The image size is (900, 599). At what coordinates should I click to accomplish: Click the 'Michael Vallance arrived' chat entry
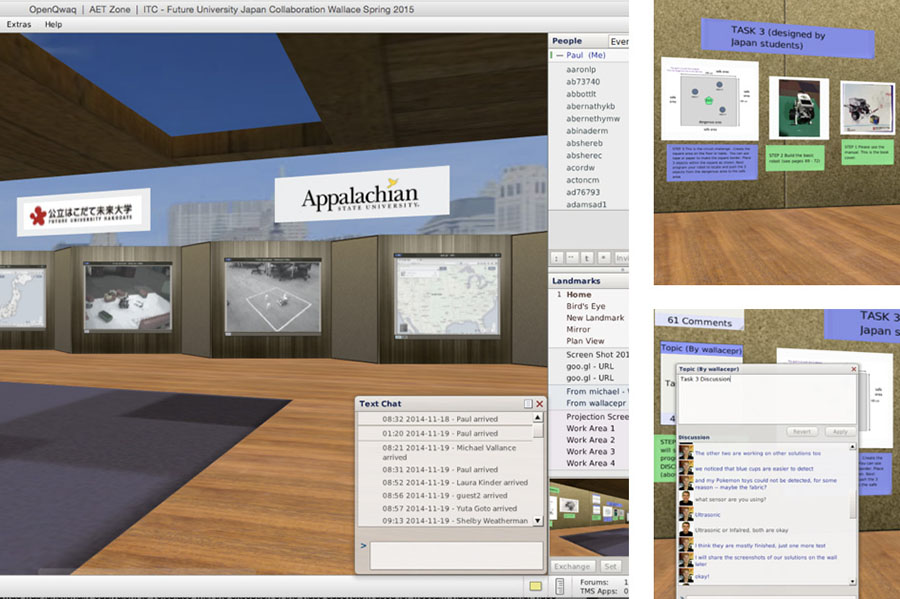coord(449,452)
